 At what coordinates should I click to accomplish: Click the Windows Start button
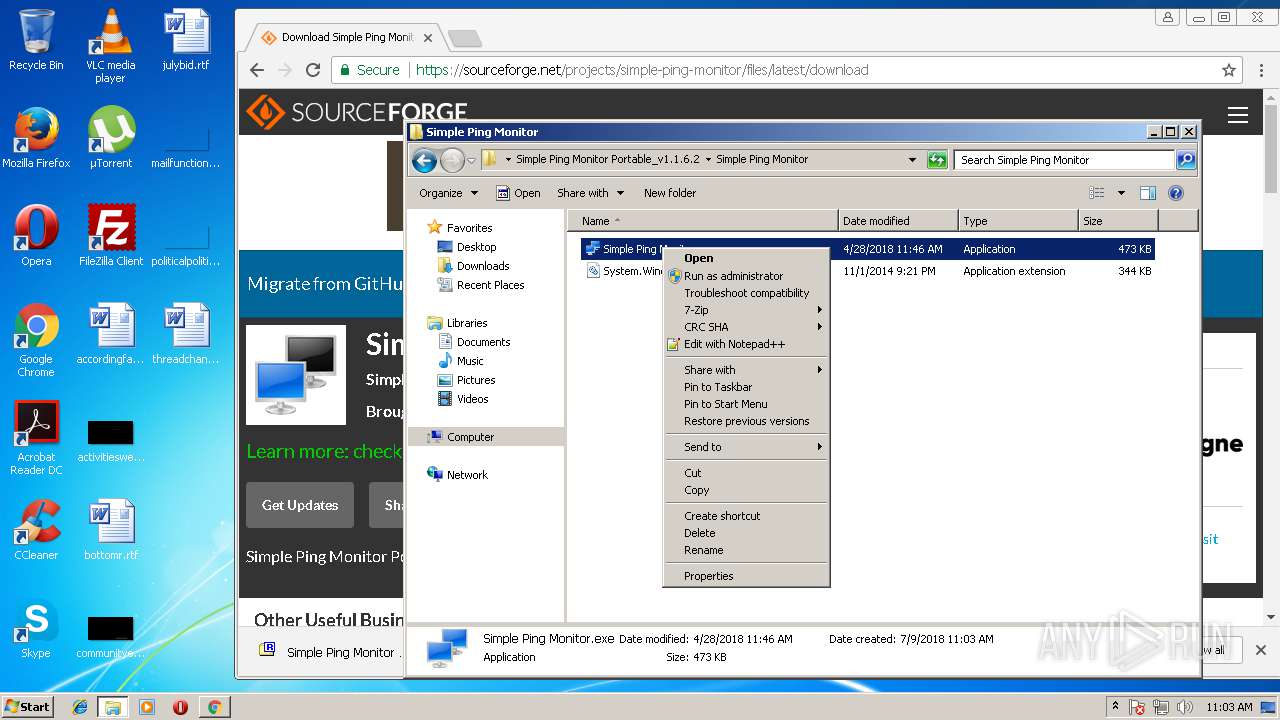(x=28, y=707)
